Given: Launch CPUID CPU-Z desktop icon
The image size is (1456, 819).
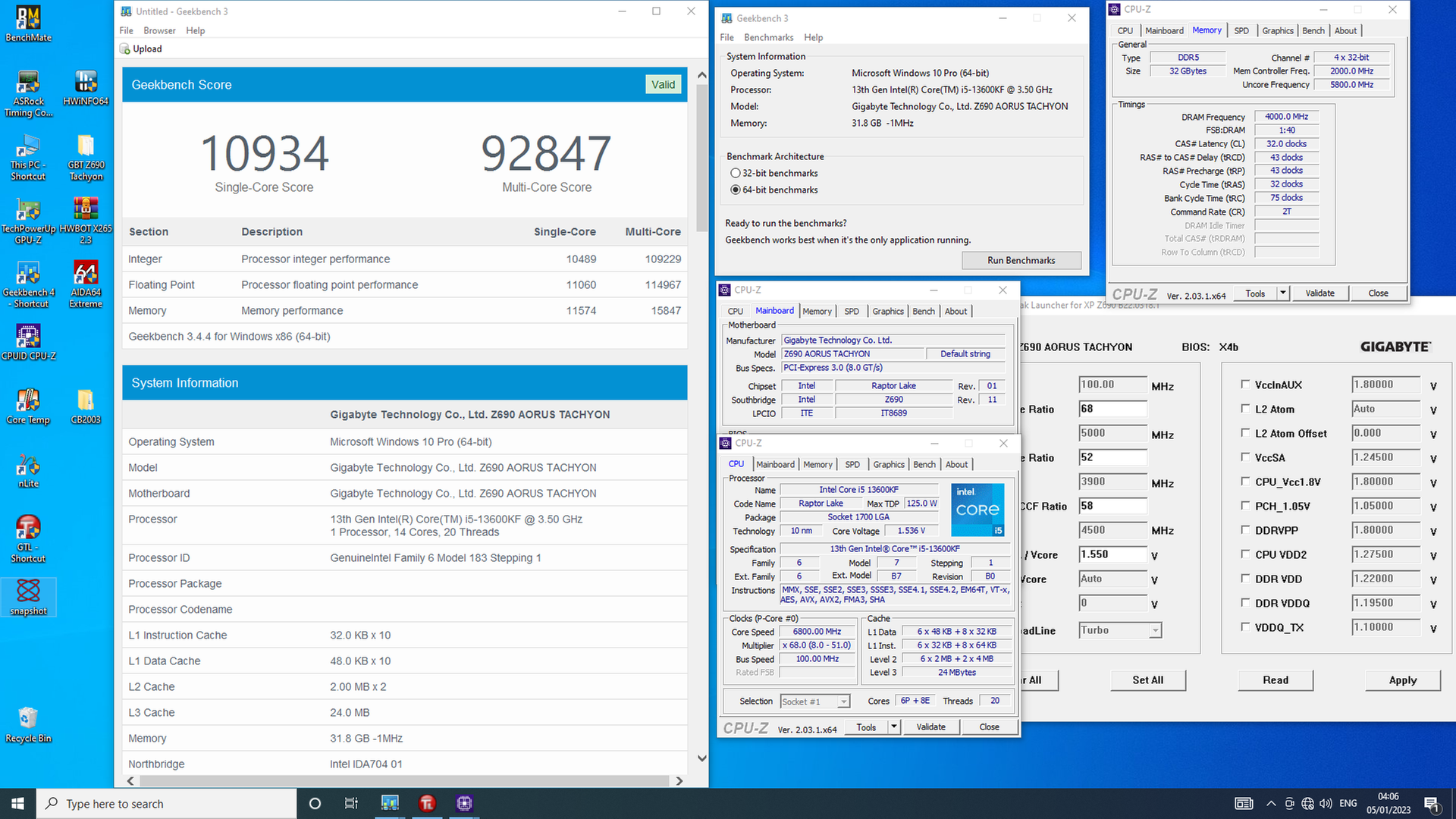Looking at the screenshot, I should (x=28, y=342).
